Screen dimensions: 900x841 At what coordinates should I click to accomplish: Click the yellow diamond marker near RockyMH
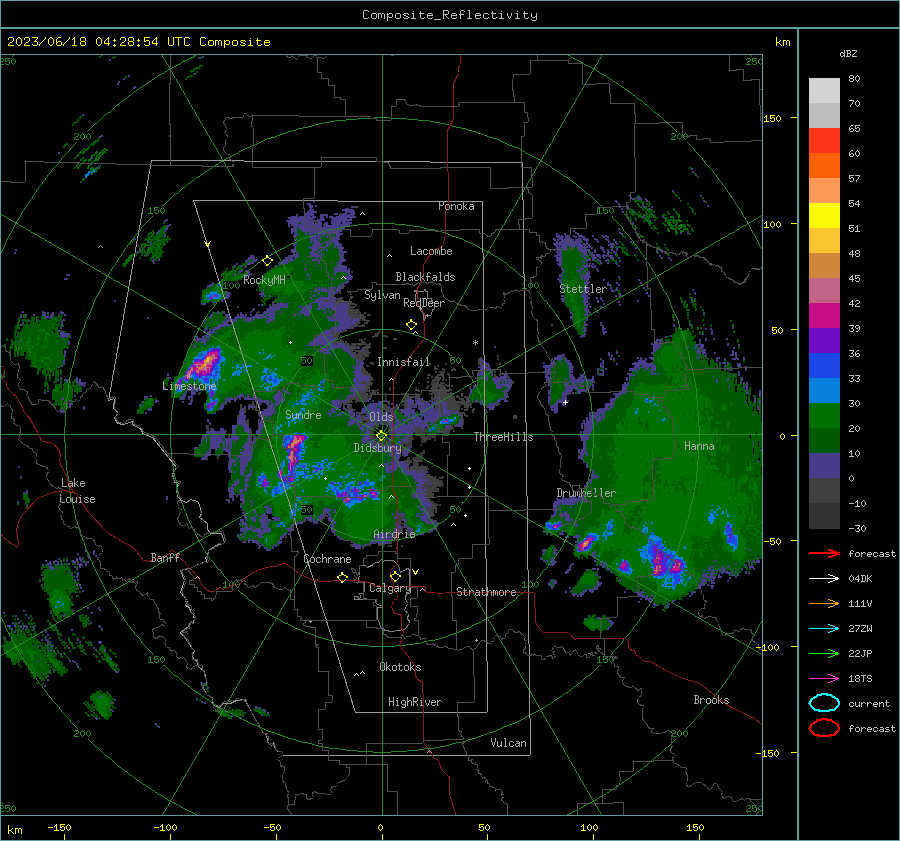pyautogui.click(x=267, y=261)
